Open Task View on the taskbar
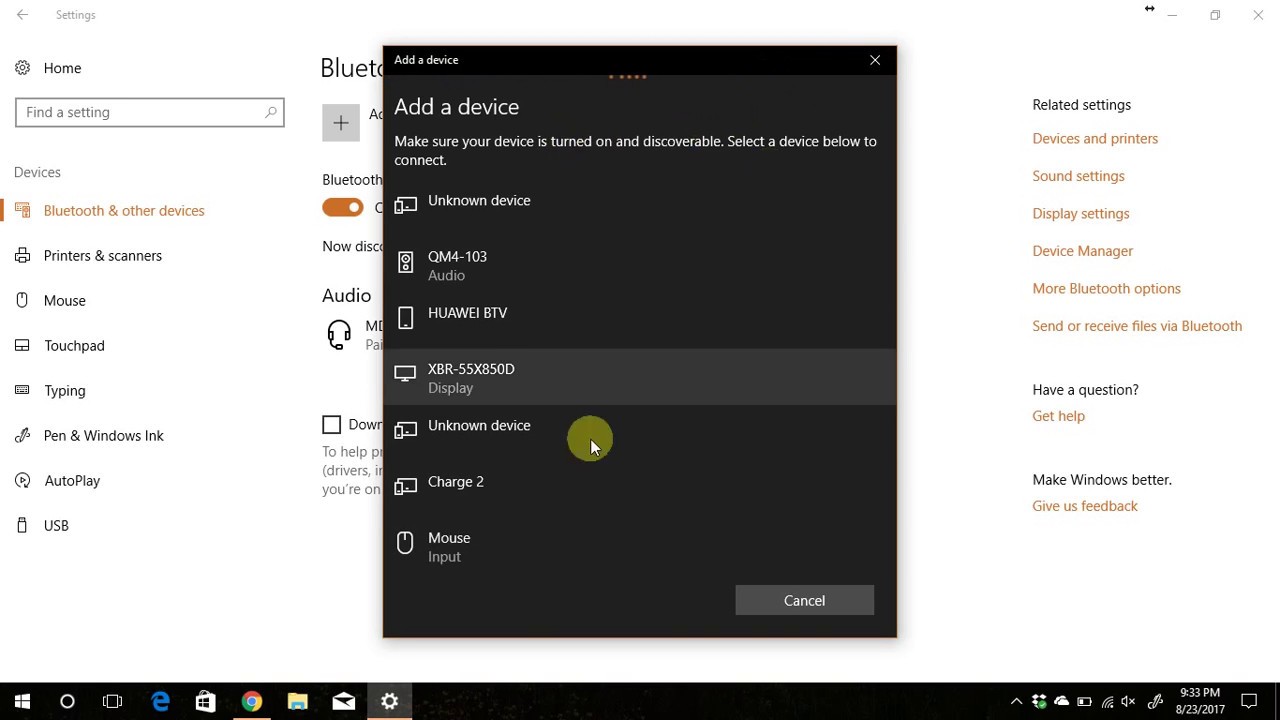 pos(113,702)
